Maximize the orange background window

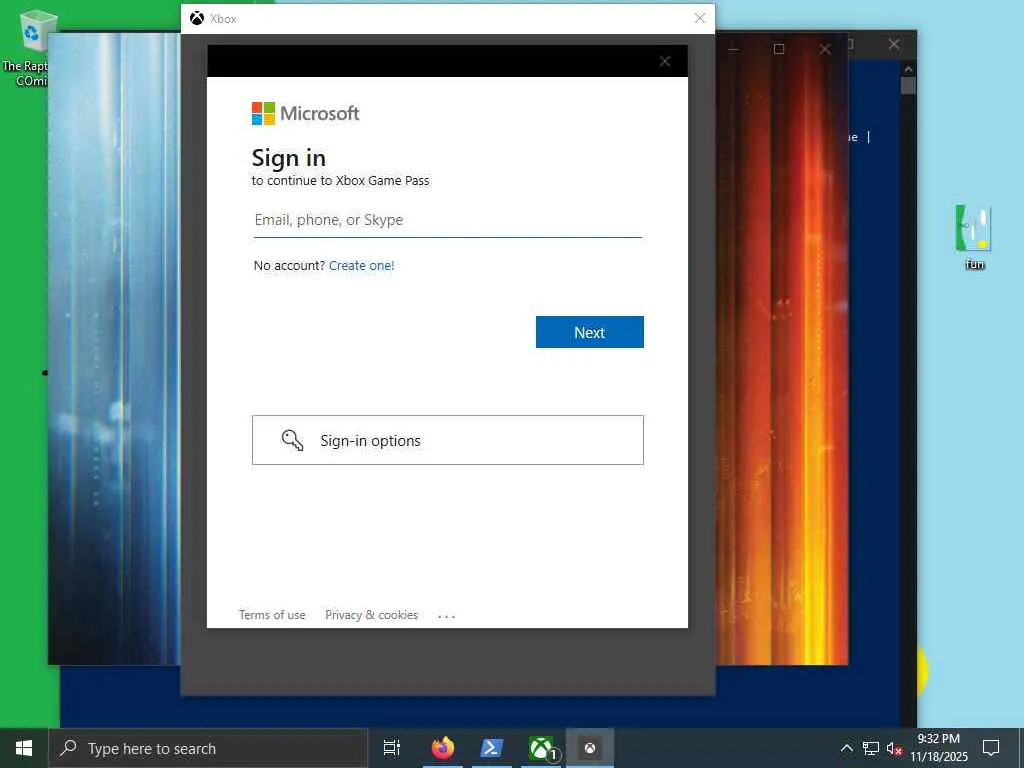click(x=779, y=49)
